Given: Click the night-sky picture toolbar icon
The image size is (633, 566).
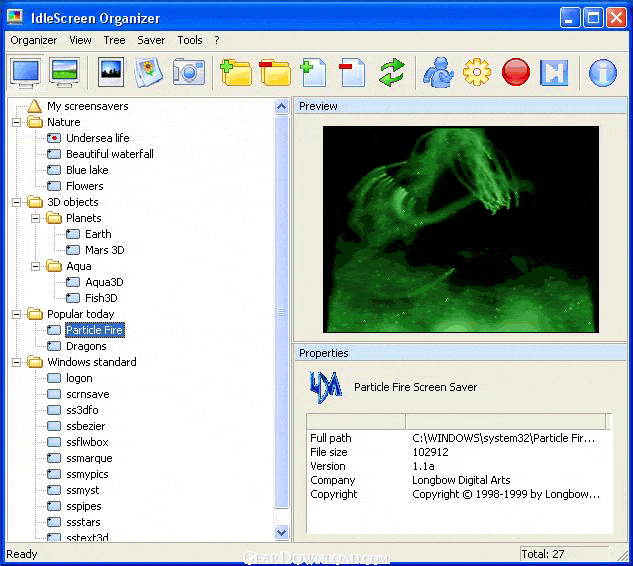Looking at the screenshot, I should pos(111,72).
